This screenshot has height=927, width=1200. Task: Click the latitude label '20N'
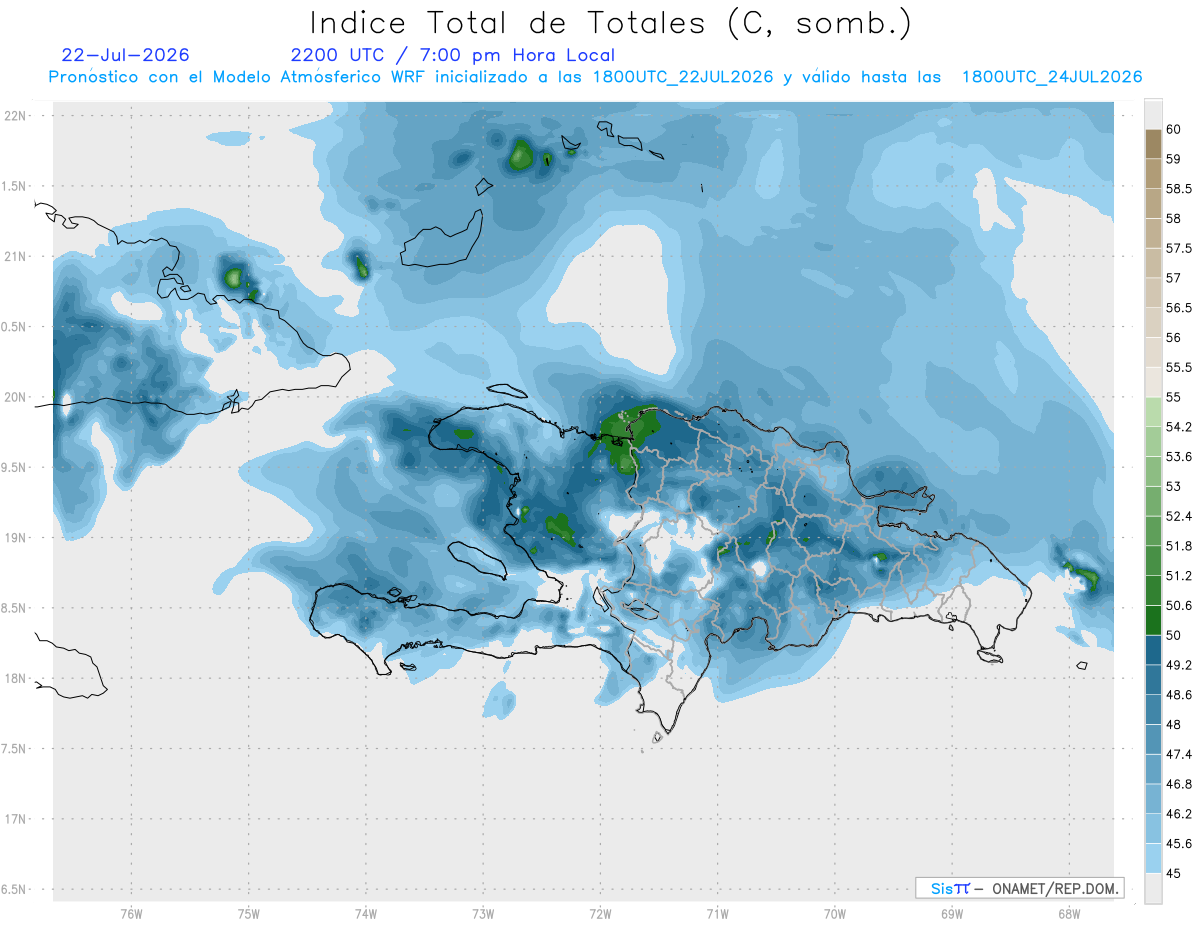point(17,397)
